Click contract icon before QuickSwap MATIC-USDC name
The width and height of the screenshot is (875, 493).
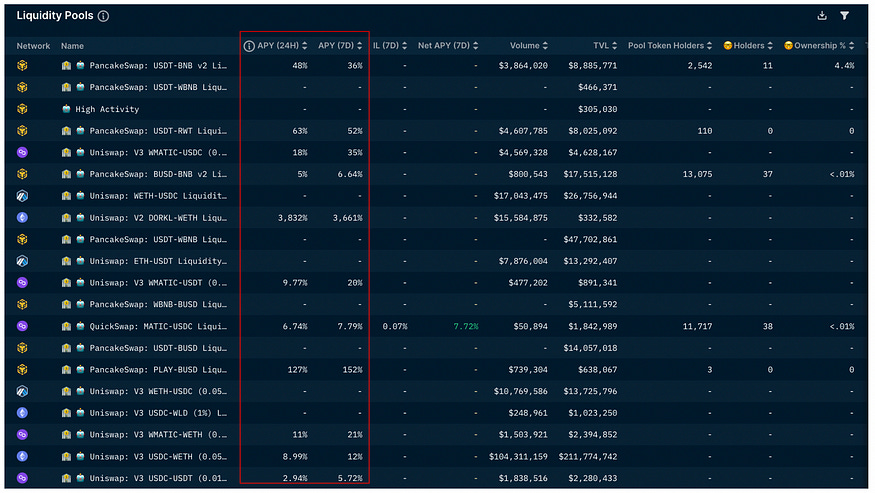point(80,326)
